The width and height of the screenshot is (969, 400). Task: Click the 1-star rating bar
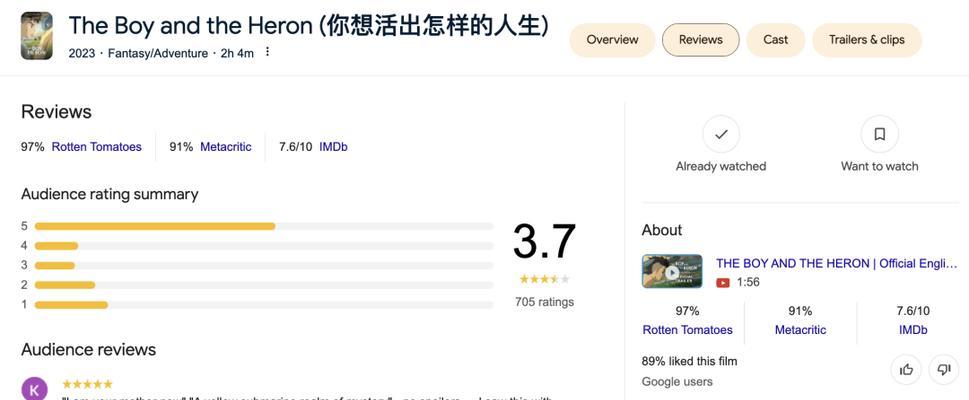click(264, 305)
